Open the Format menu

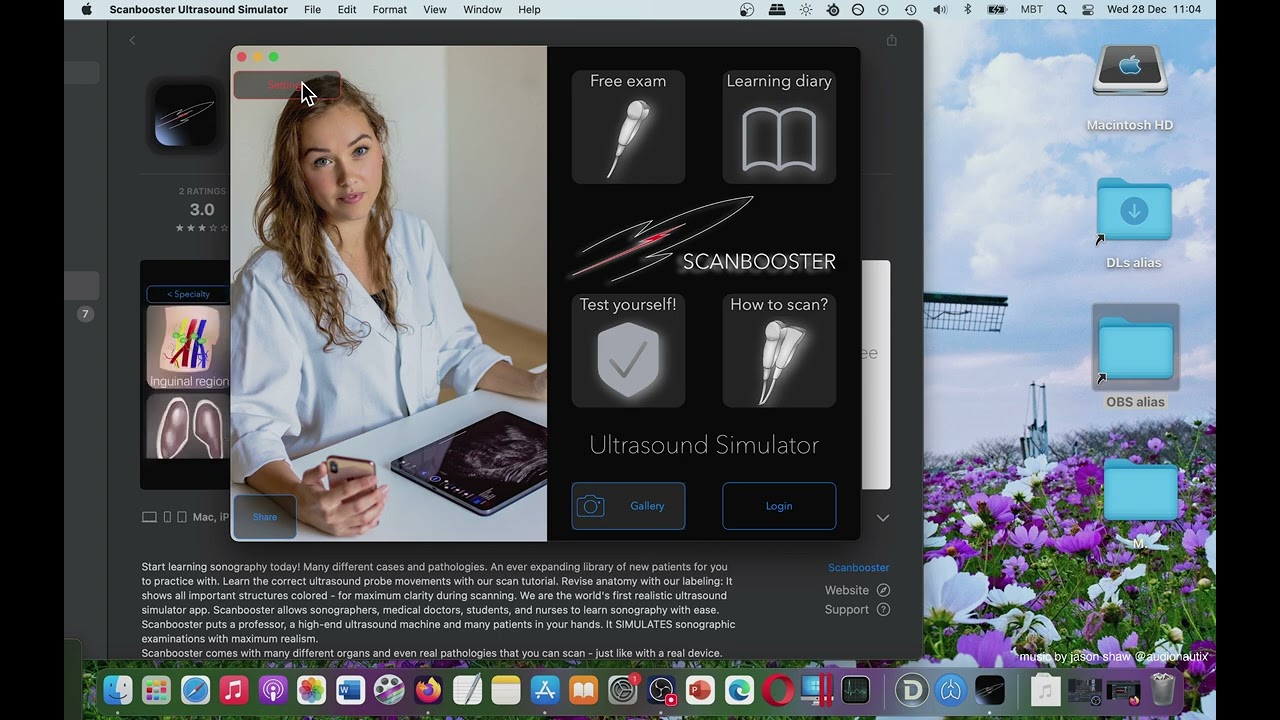389,10
